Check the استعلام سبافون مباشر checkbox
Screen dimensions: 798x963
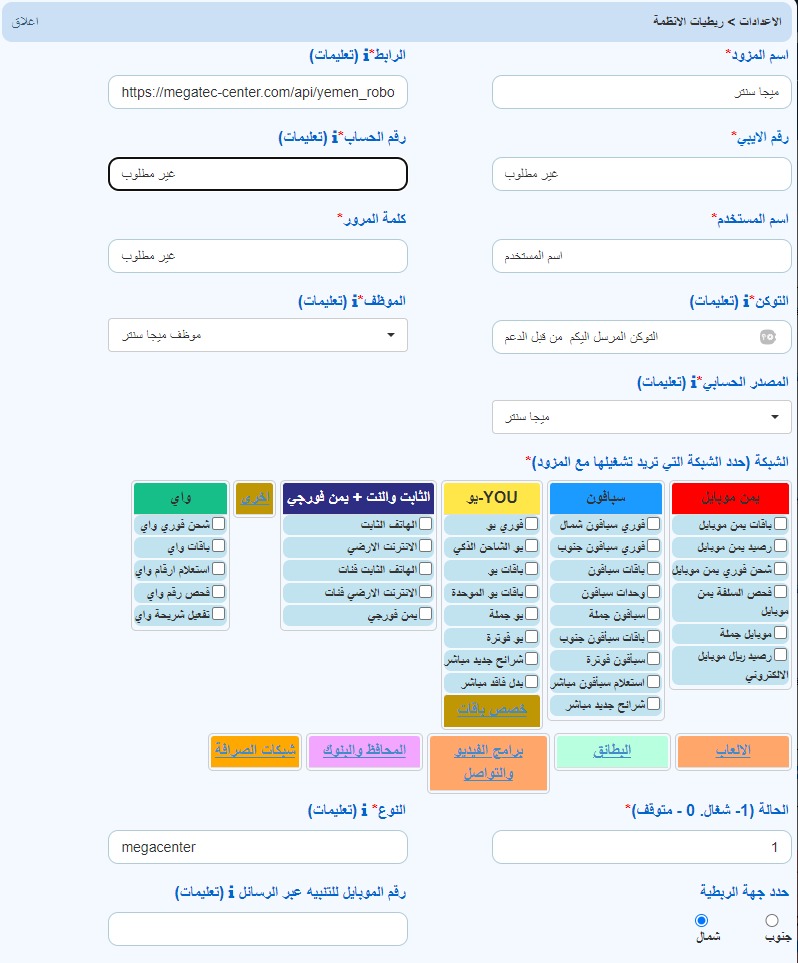(x=654, y=681)
